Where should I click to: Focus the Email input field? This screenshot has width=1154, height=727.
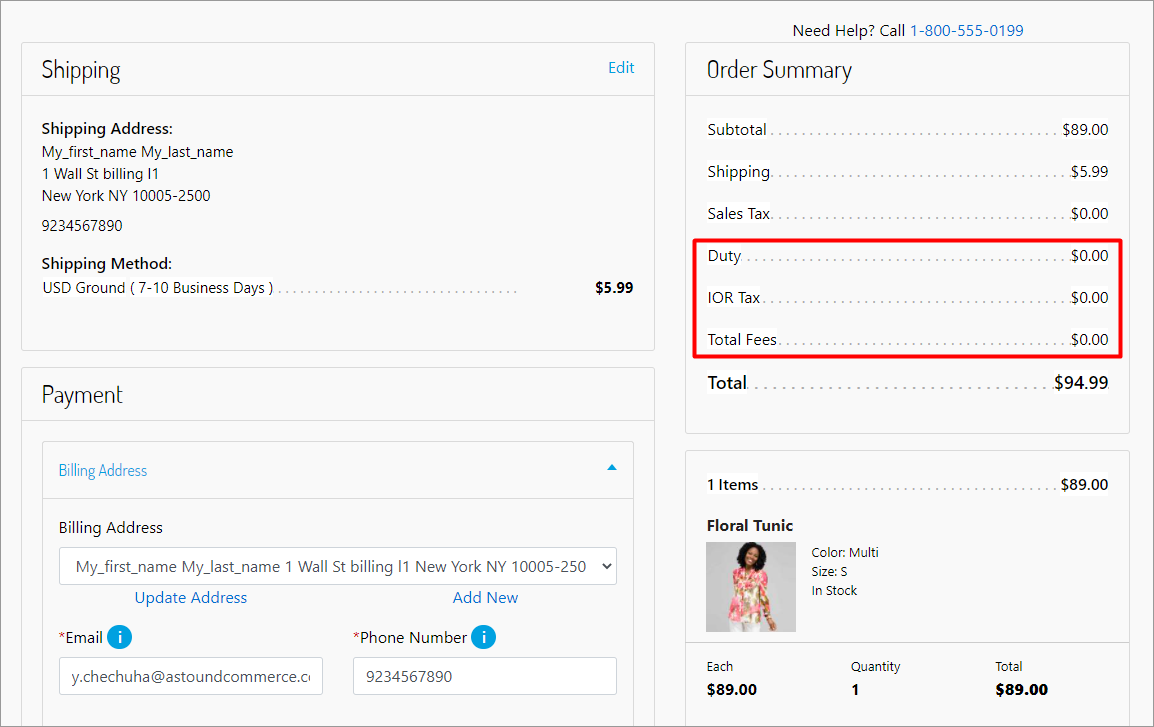pyautogui.click(x=190, y=676)
